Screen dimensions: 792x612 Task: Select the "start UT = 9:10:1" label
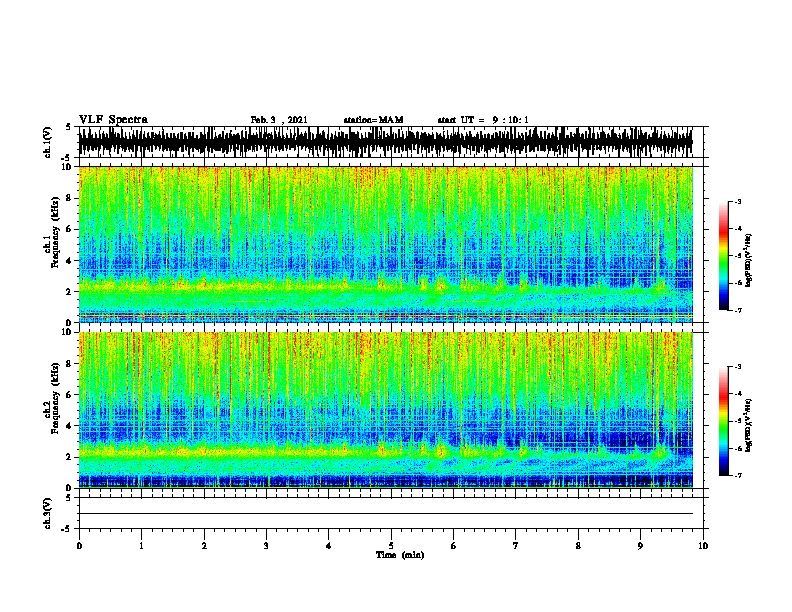(483, 120)
